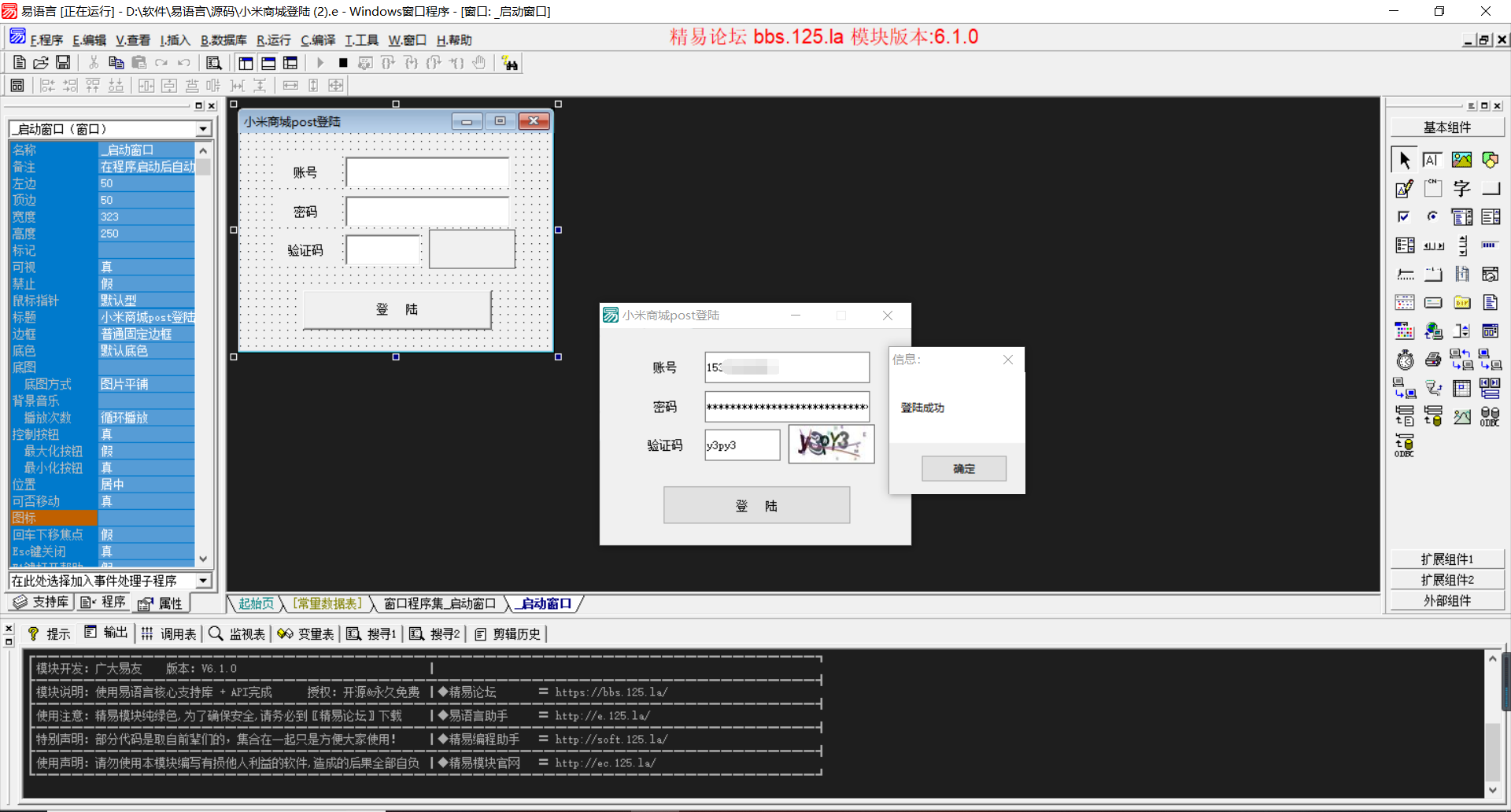Select the Printer component icon
Screen dimensions: 1511x812
pos(1433,360)
